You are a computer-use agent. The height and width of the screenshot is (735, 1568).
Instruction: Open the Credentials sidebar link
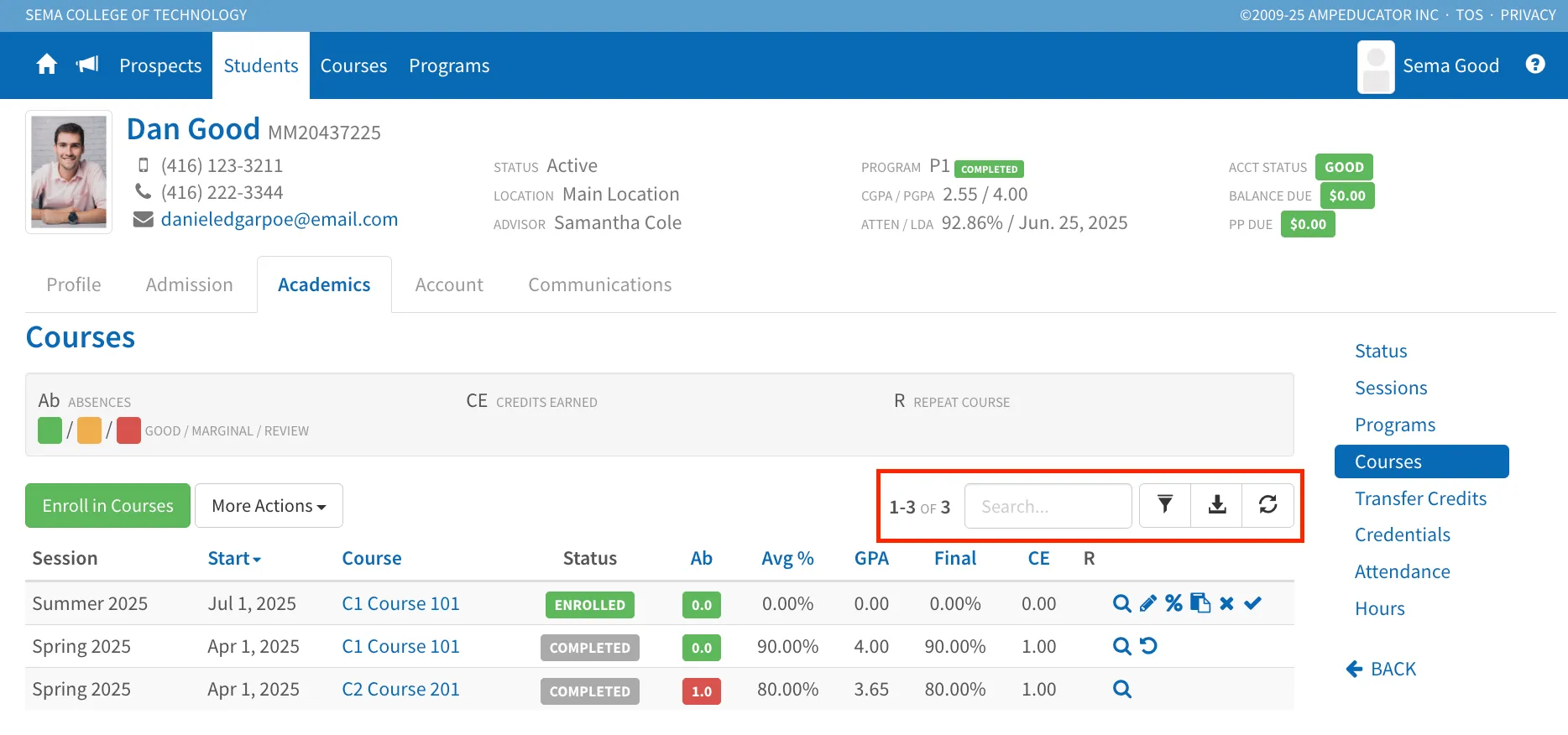coord(1402,534)
